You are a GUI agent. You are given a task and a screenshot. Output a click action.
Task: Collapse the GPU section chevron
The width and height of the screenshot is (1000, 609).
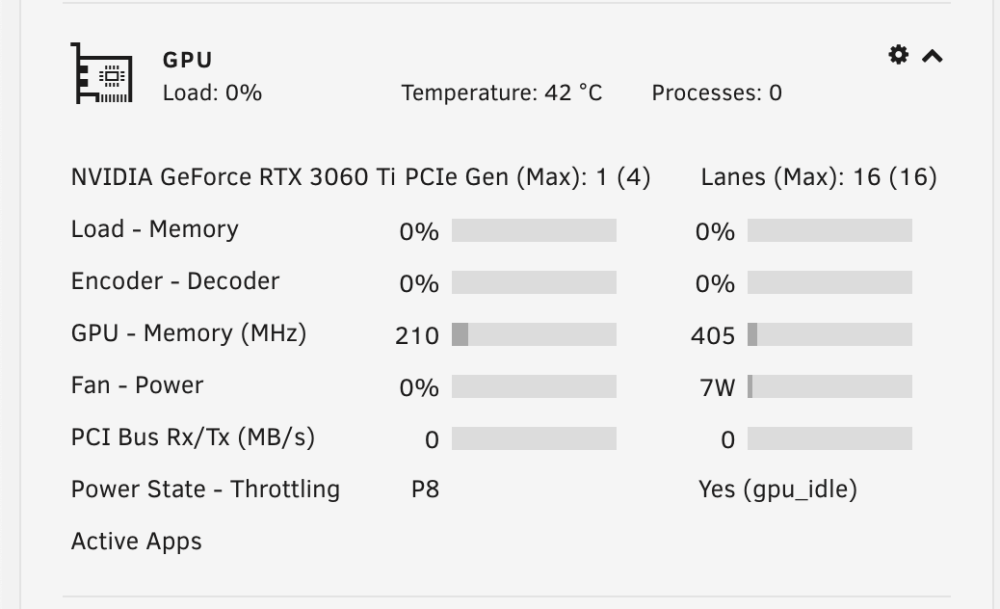(x=932, y=56)
